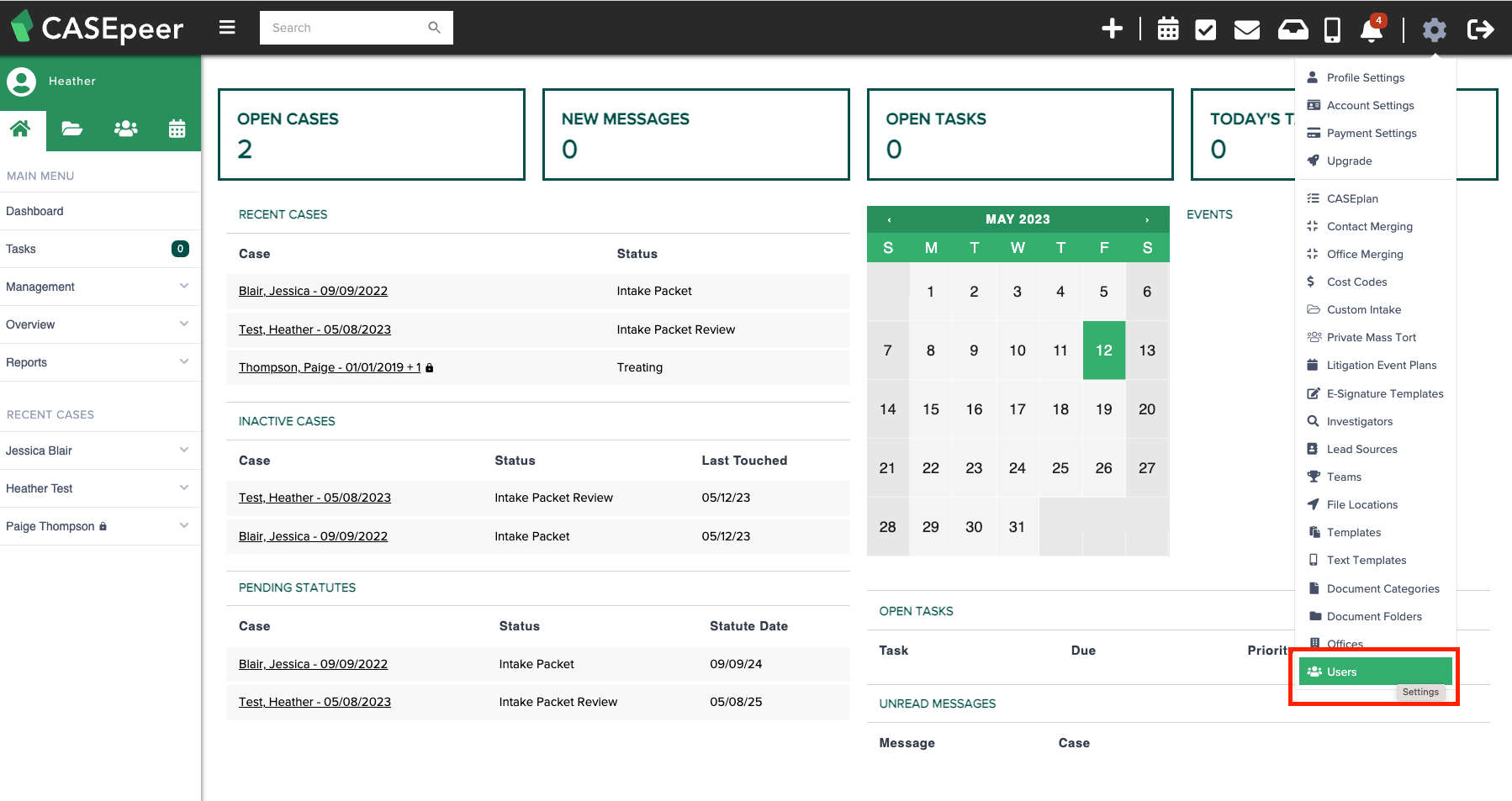Expand the Reports menu

coord(100,362)
